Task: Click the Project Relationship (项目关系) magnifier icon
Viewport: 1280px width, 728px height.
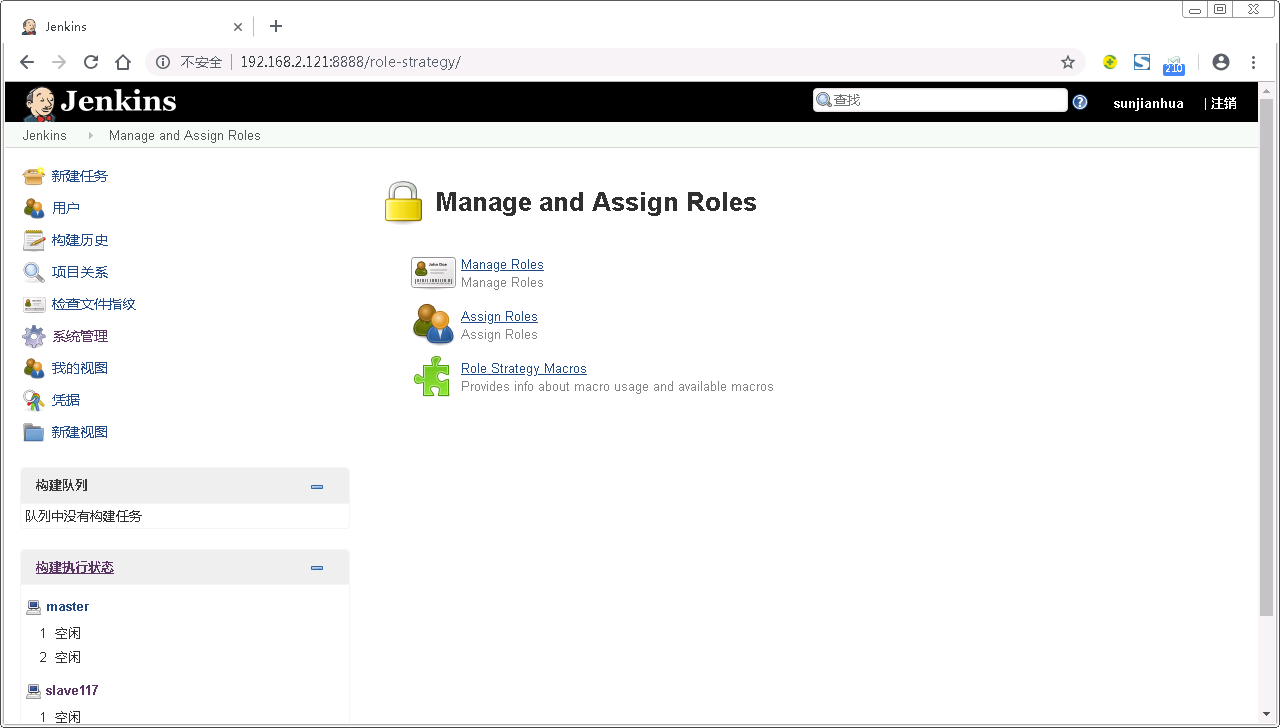Action: pos(34,272)
